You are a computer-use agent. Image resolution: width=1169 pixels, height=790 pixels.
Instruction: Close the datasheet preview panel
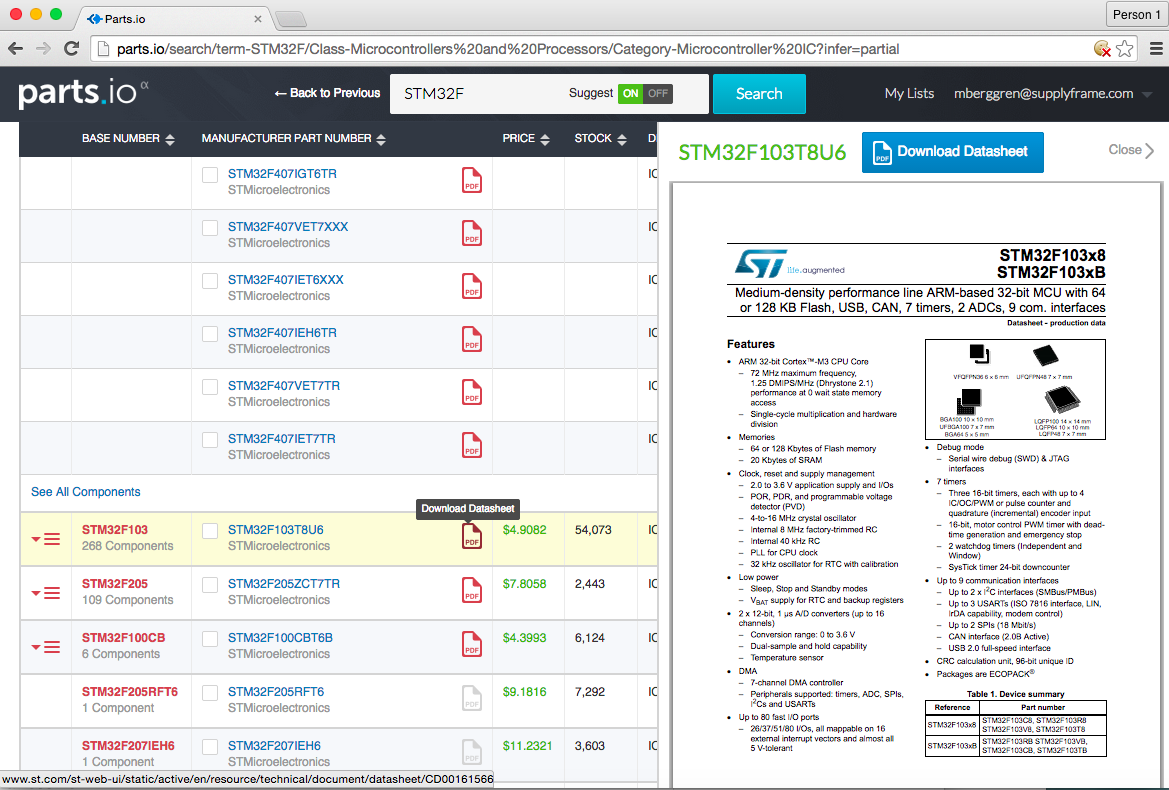(1131, 150)
